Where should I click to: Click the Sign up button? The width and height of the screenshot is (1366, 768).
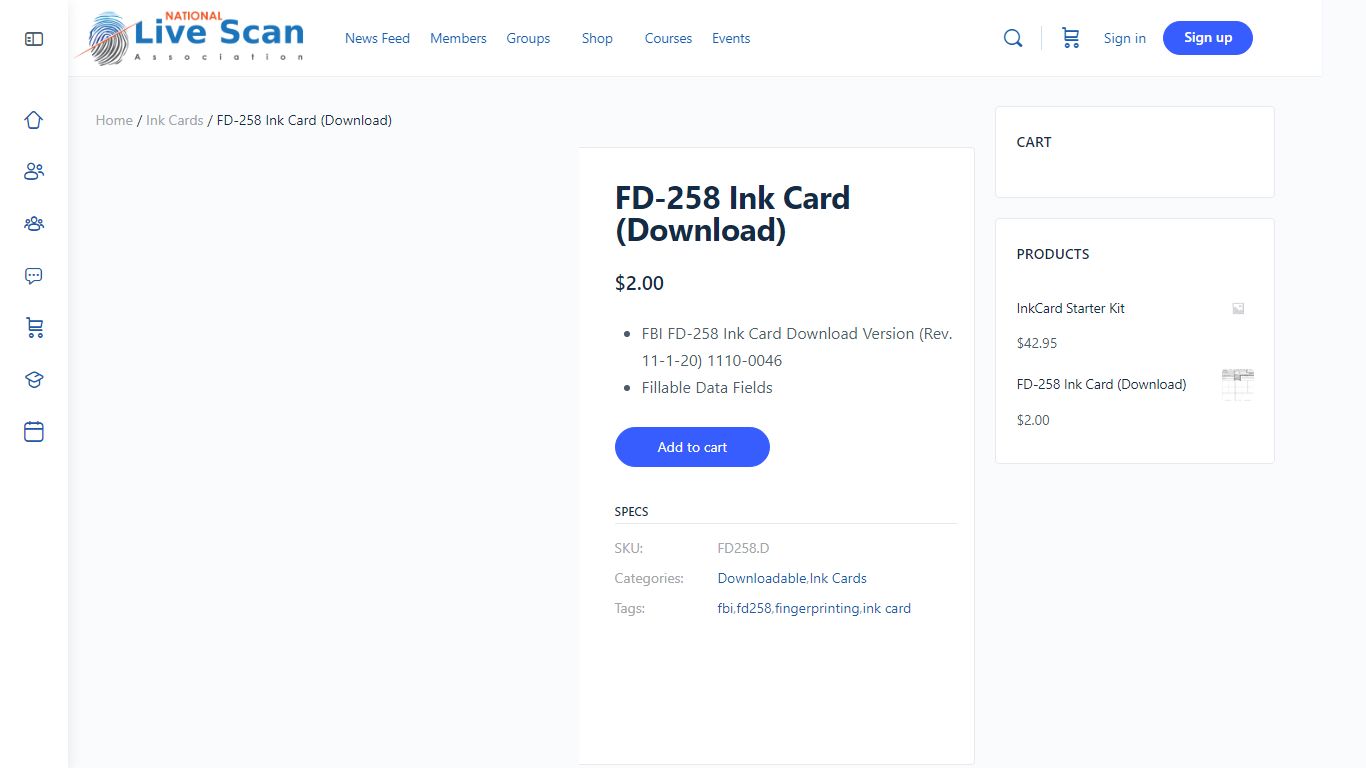pos(1208,38)
